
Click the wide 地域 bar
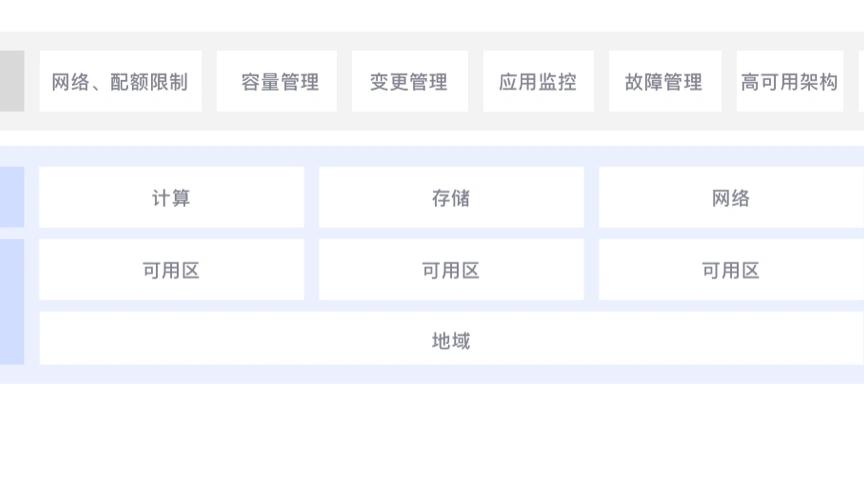pyautogui.click(x=452, y=338)
